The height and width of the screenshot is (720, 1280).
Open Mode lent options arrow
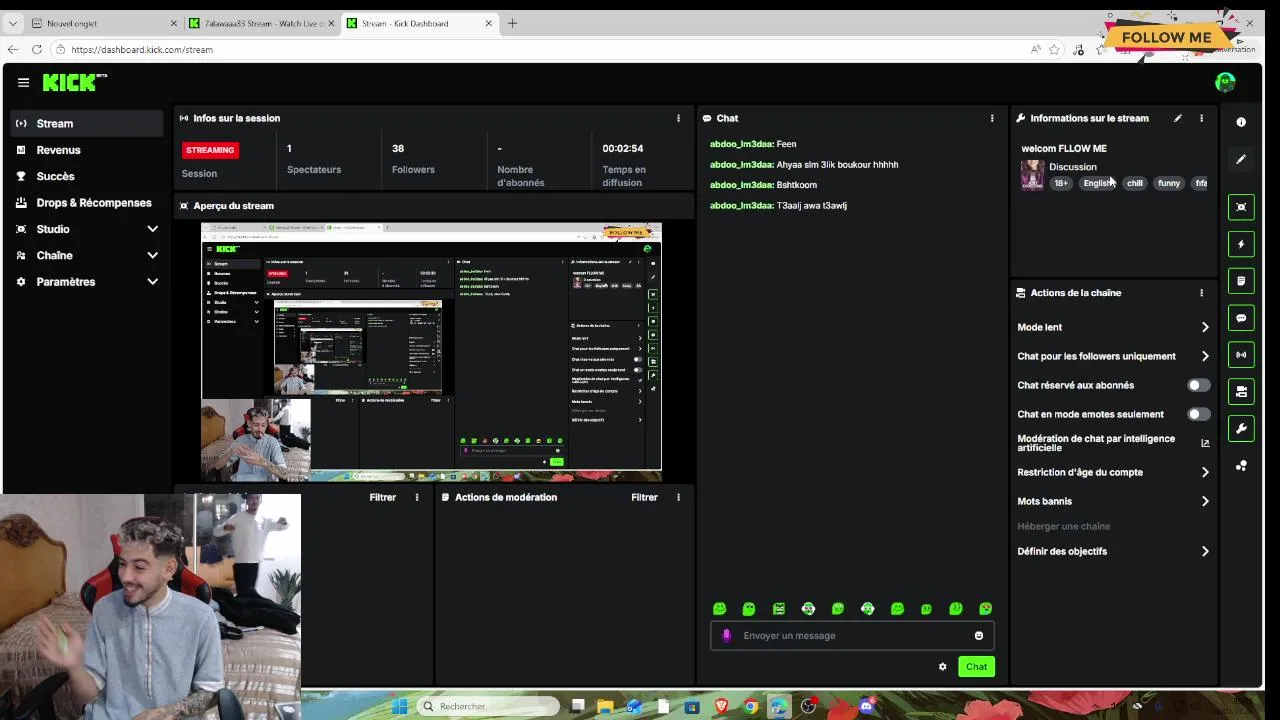click(x=1205, y=327)
